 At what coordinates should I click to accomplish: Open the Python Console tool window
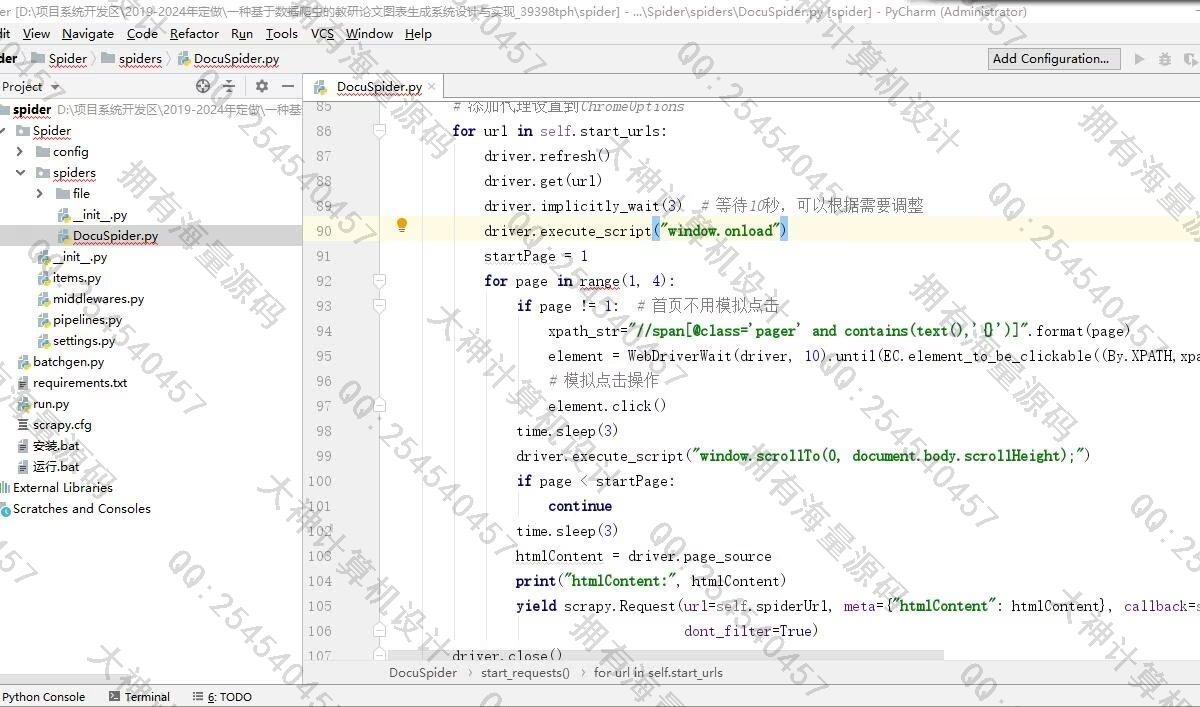(x=43, y=697)
